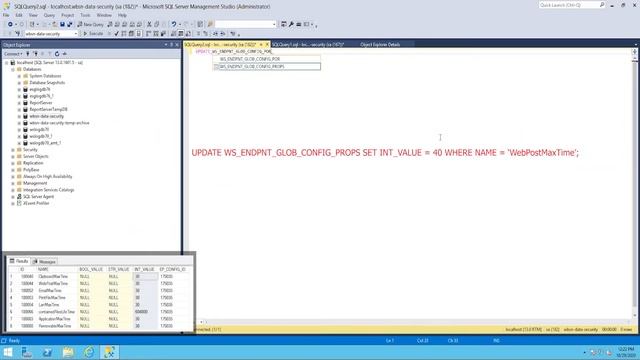Toggle IntelliSense Enabled icon
Viewport: 640px width, 360px height.
tap(139, 34)
